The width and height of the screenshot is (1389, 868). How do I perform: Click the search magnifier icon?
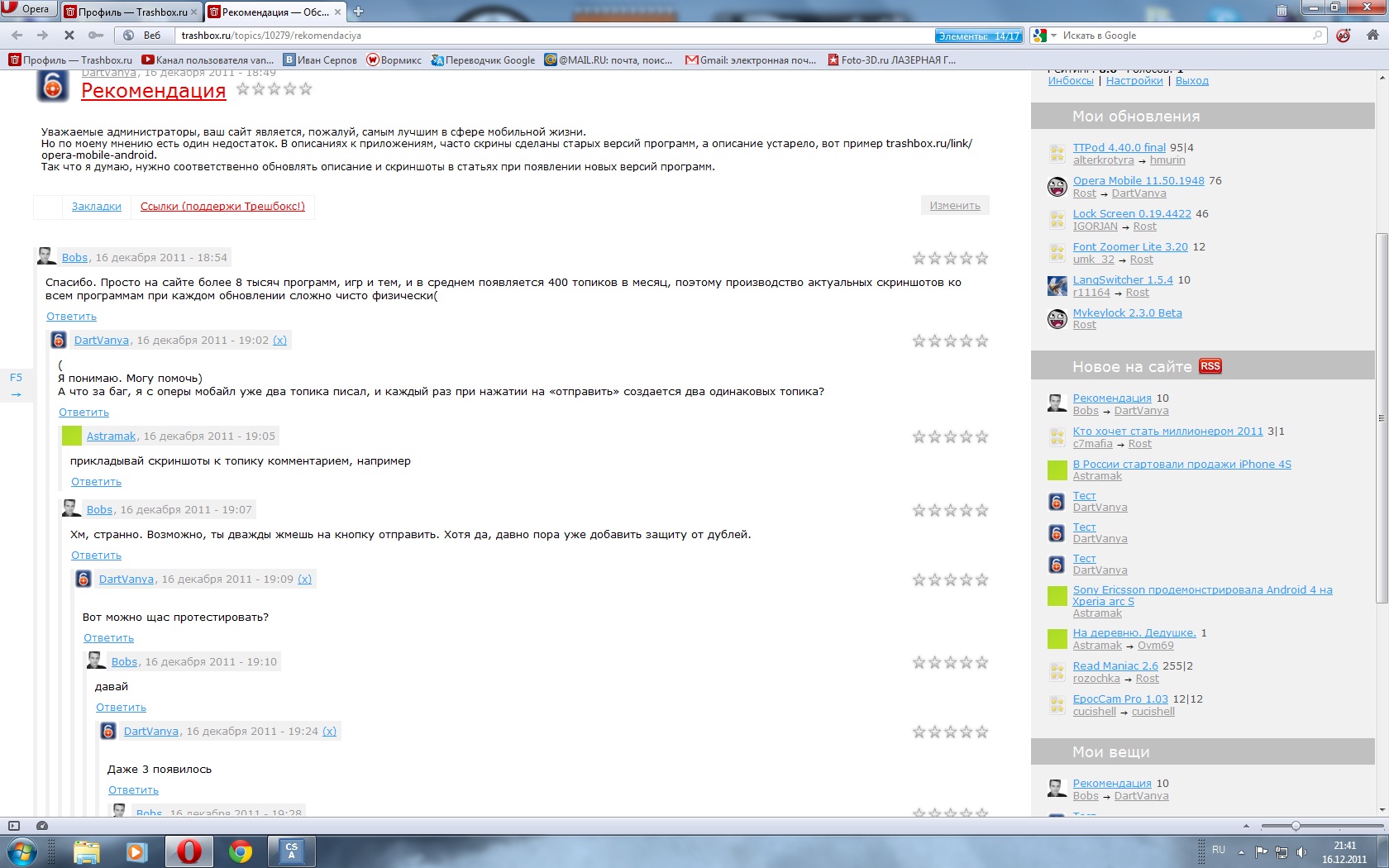pos(1318,36)
